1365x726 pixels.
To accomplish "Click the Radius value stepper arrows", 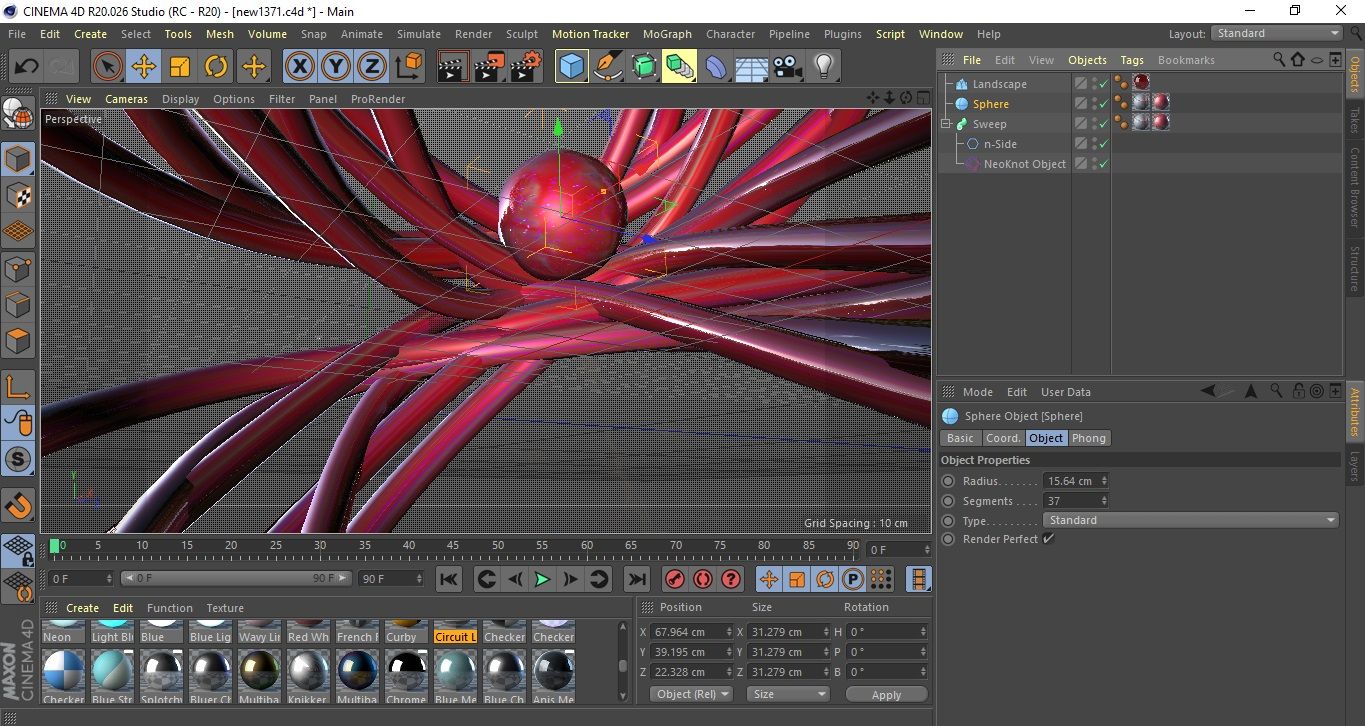I will point(1104,481).
